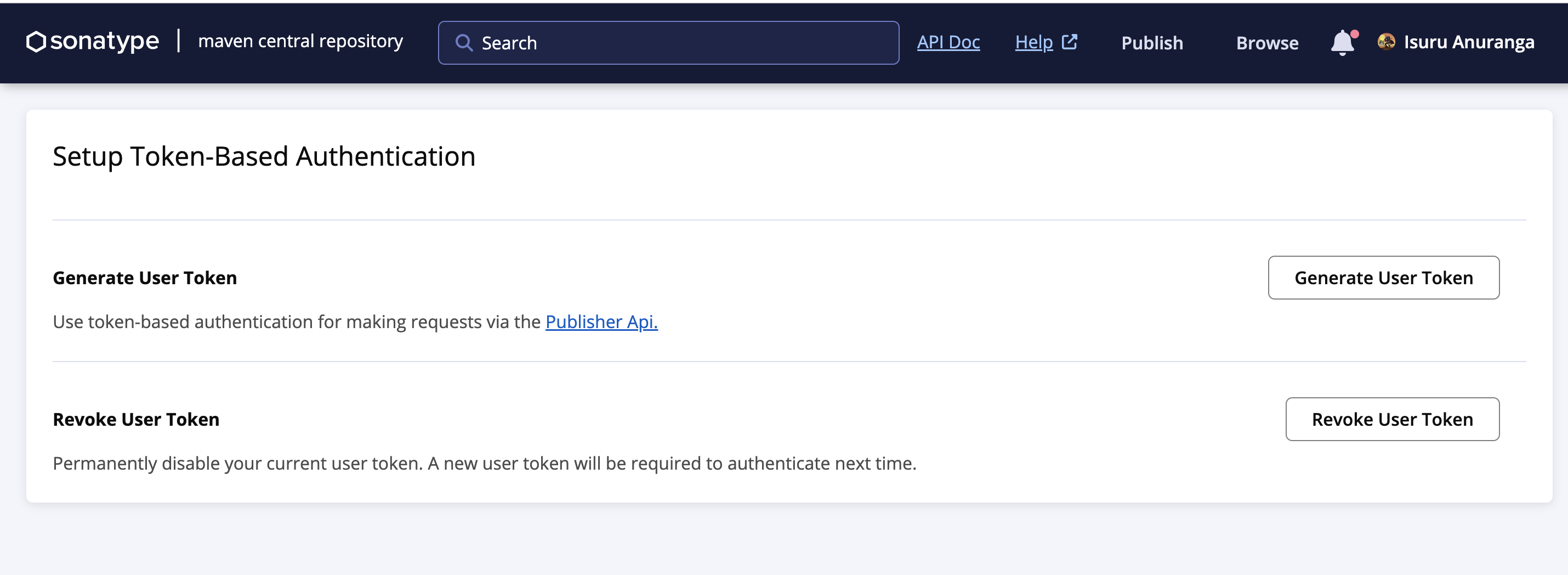This screenshot has width=1568, height=575.
Task: Go to the Browse page
Action: [1266, 43]
